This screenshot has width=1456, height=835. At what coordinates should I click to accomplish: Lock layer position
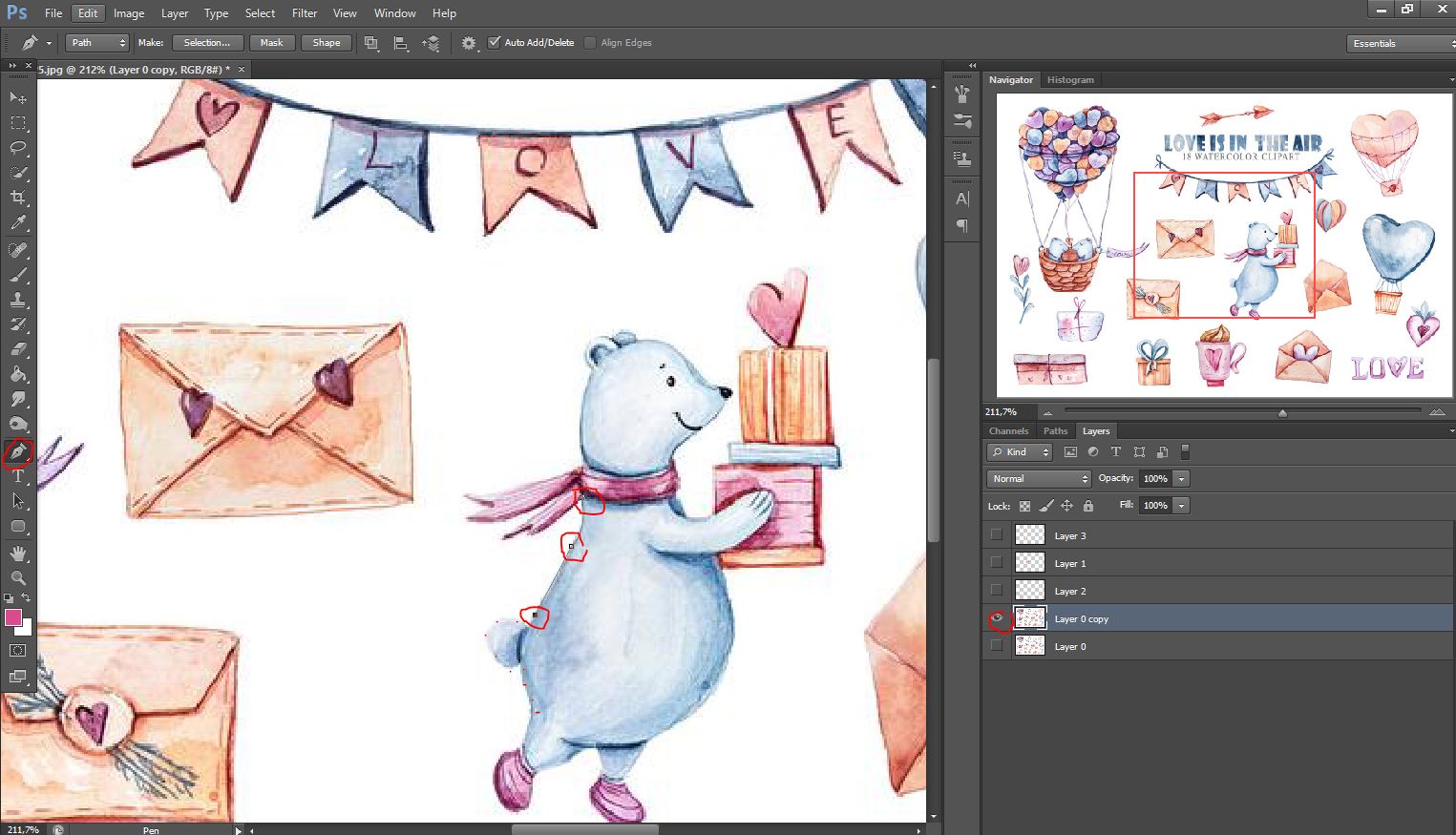[x=1066, y=506]
